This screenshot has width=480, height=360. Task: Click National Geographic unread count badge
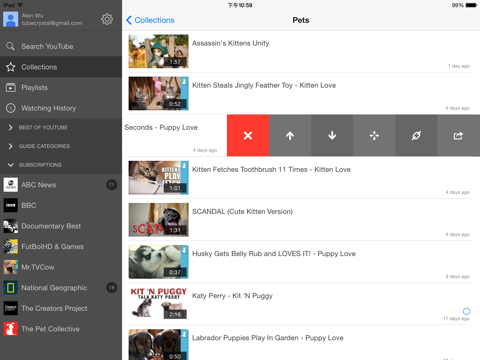(x=112, y=287)
